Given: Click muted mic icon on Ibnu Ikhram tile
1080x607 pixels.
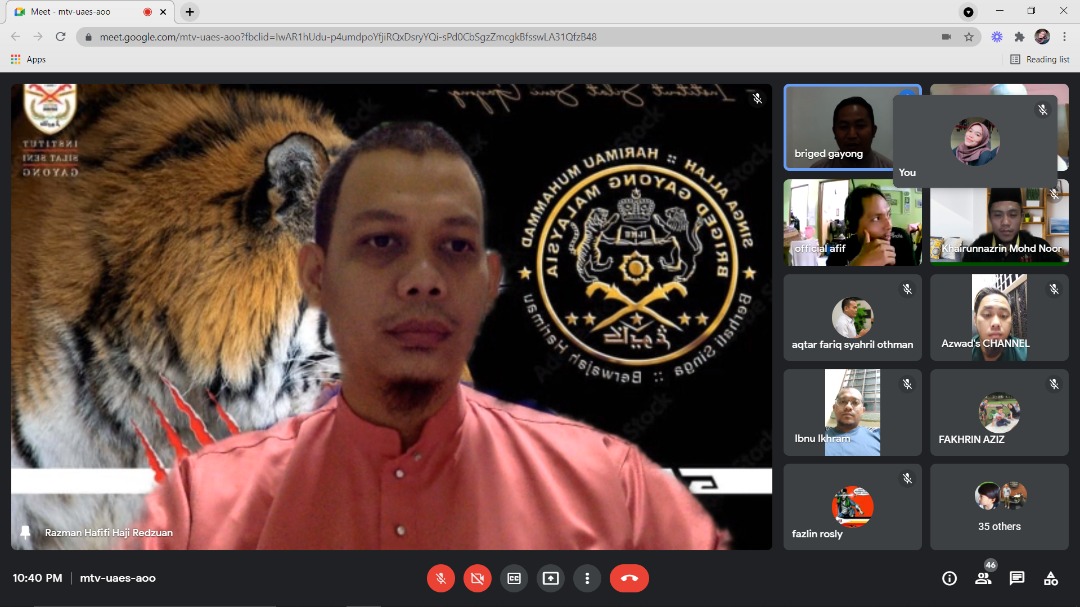Looking at the screenshot, I should tap(907, 384).
